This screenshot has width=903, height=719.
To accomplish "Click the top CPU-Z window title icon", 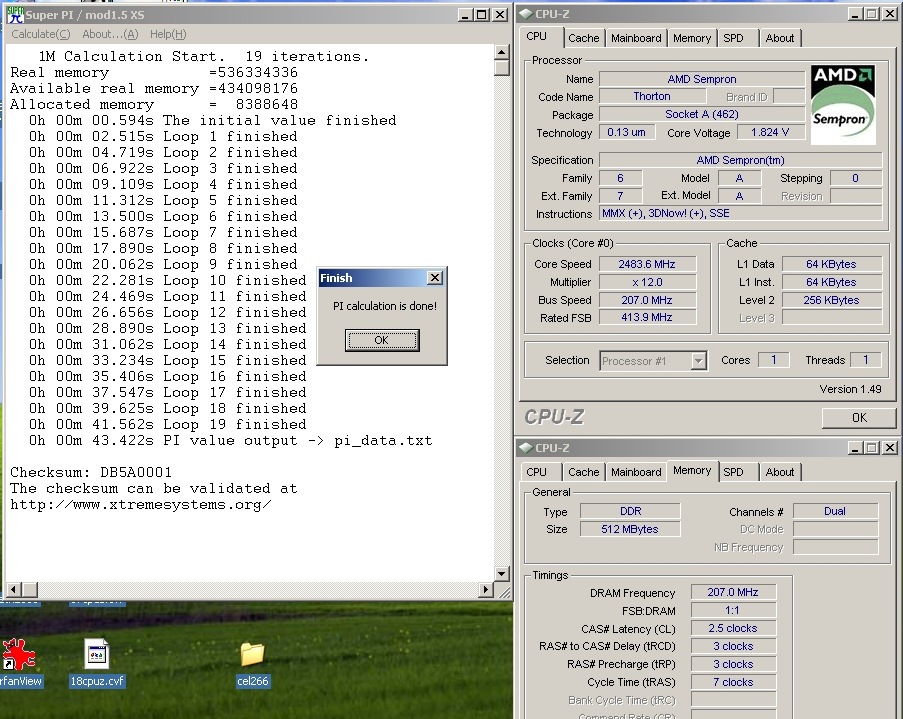I will [x=526, y=14].
